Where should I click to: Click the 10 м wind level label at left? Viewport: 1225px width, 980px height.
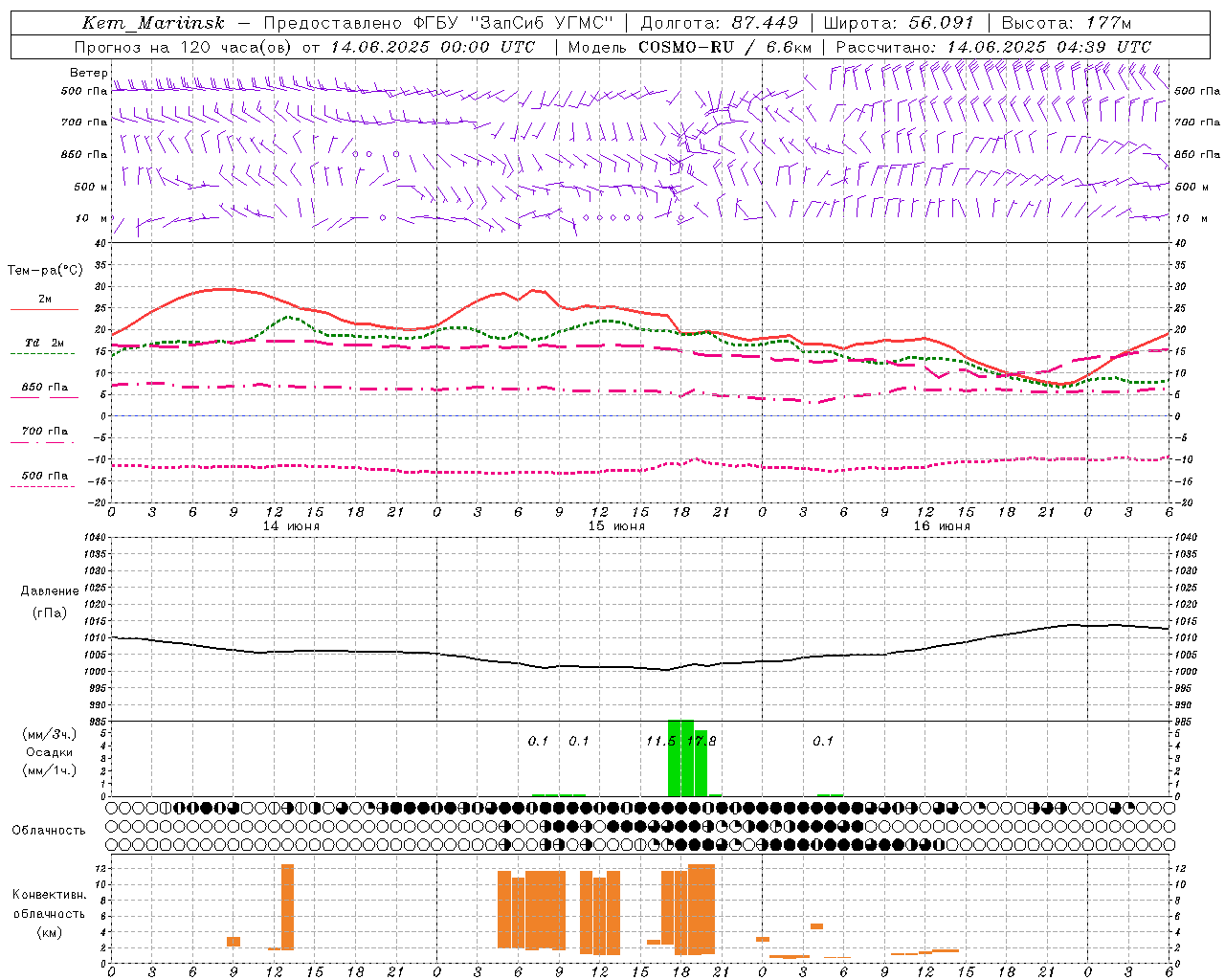click(92, 218)
